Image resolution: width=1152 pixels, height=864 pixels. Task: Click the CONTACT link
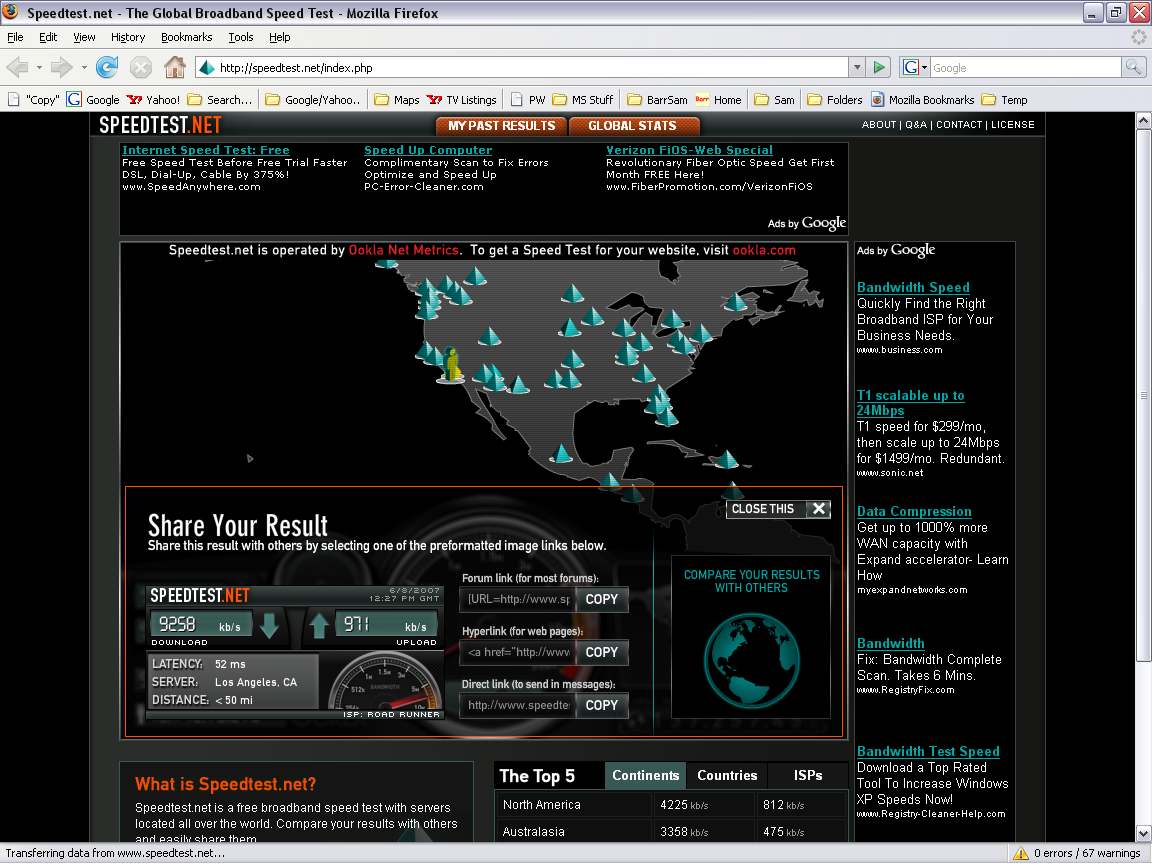(x=959, y=125)
